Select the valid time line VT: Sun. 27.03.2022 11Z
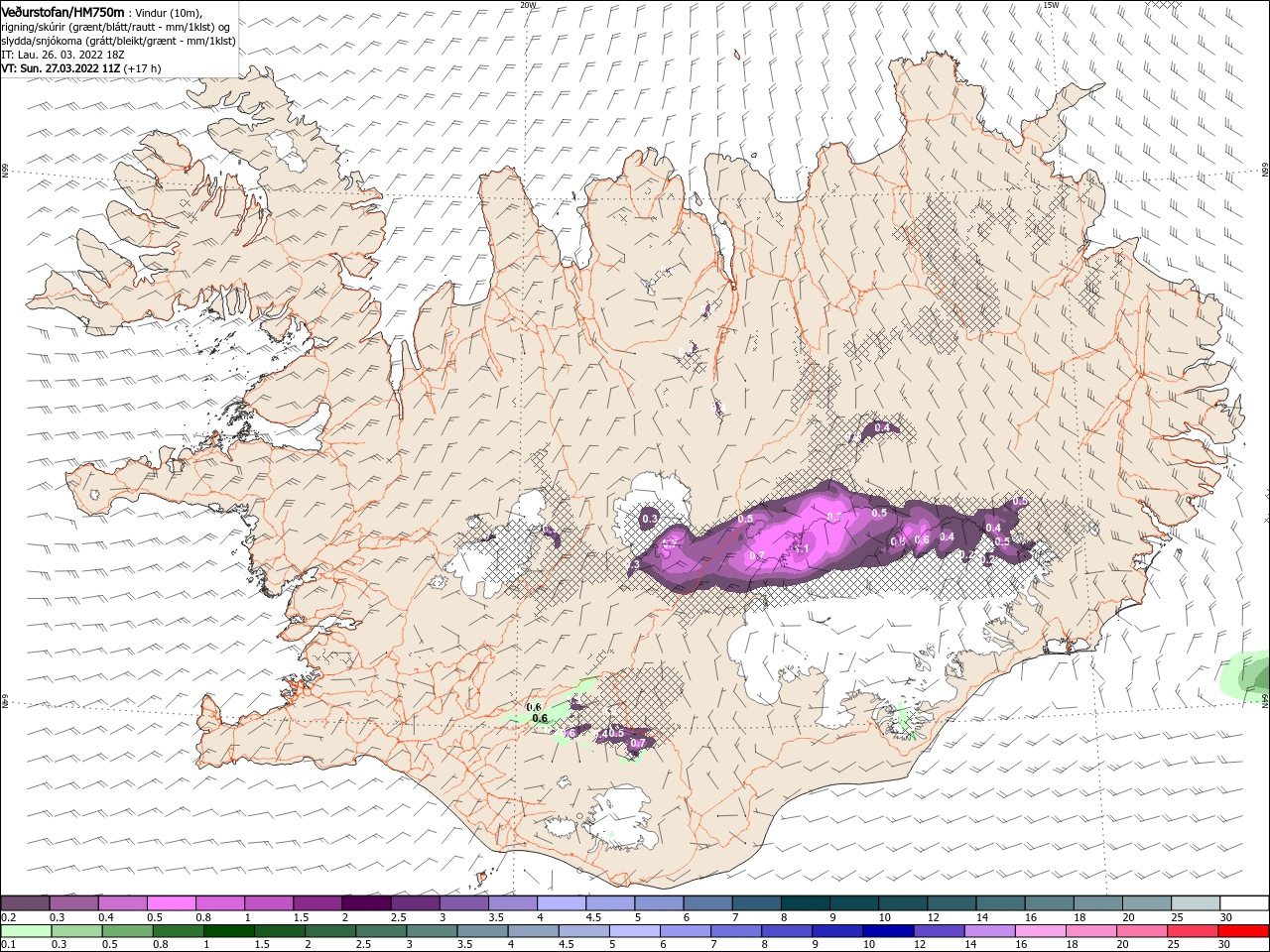Viewport: 1270px width, 952px height. click(62, 68)
